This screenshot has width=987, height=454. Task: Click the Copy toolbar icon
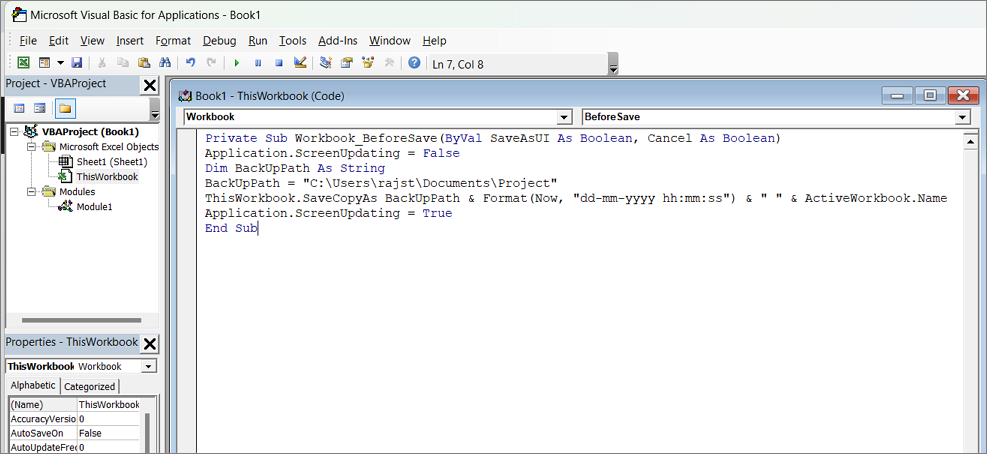coord(123,63)
